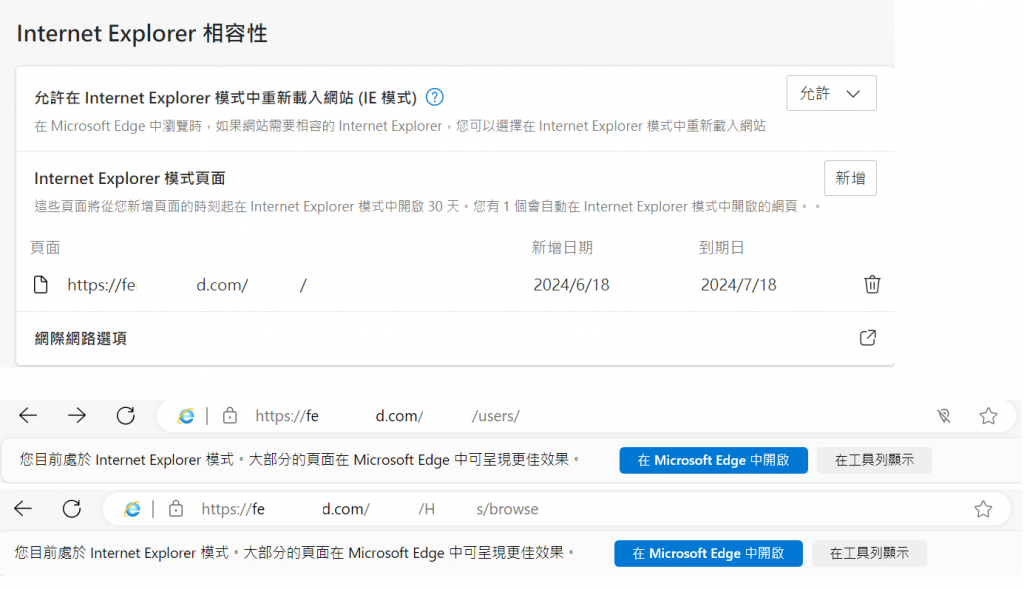1024x589 pixels.
Task: Add the /users/ page to favorites with the star
Action: [x=988, y=416]
